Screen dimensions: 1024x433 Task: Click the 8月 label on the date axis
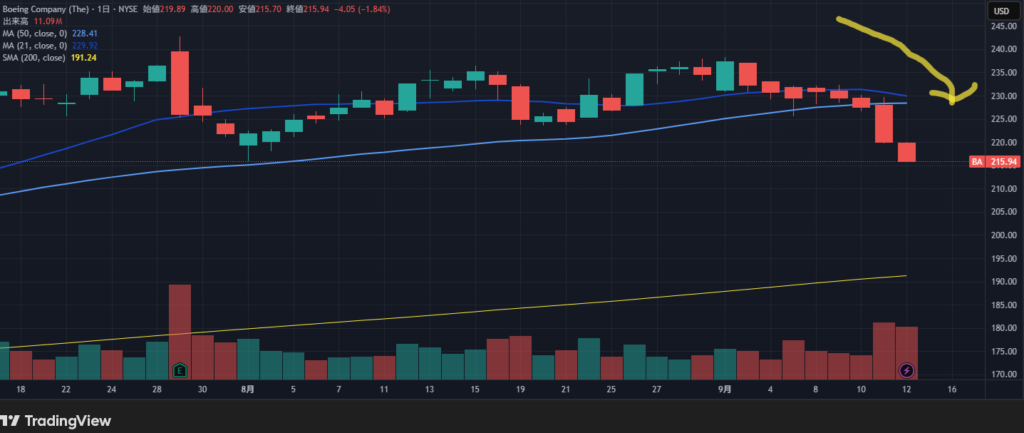point(248,389)
